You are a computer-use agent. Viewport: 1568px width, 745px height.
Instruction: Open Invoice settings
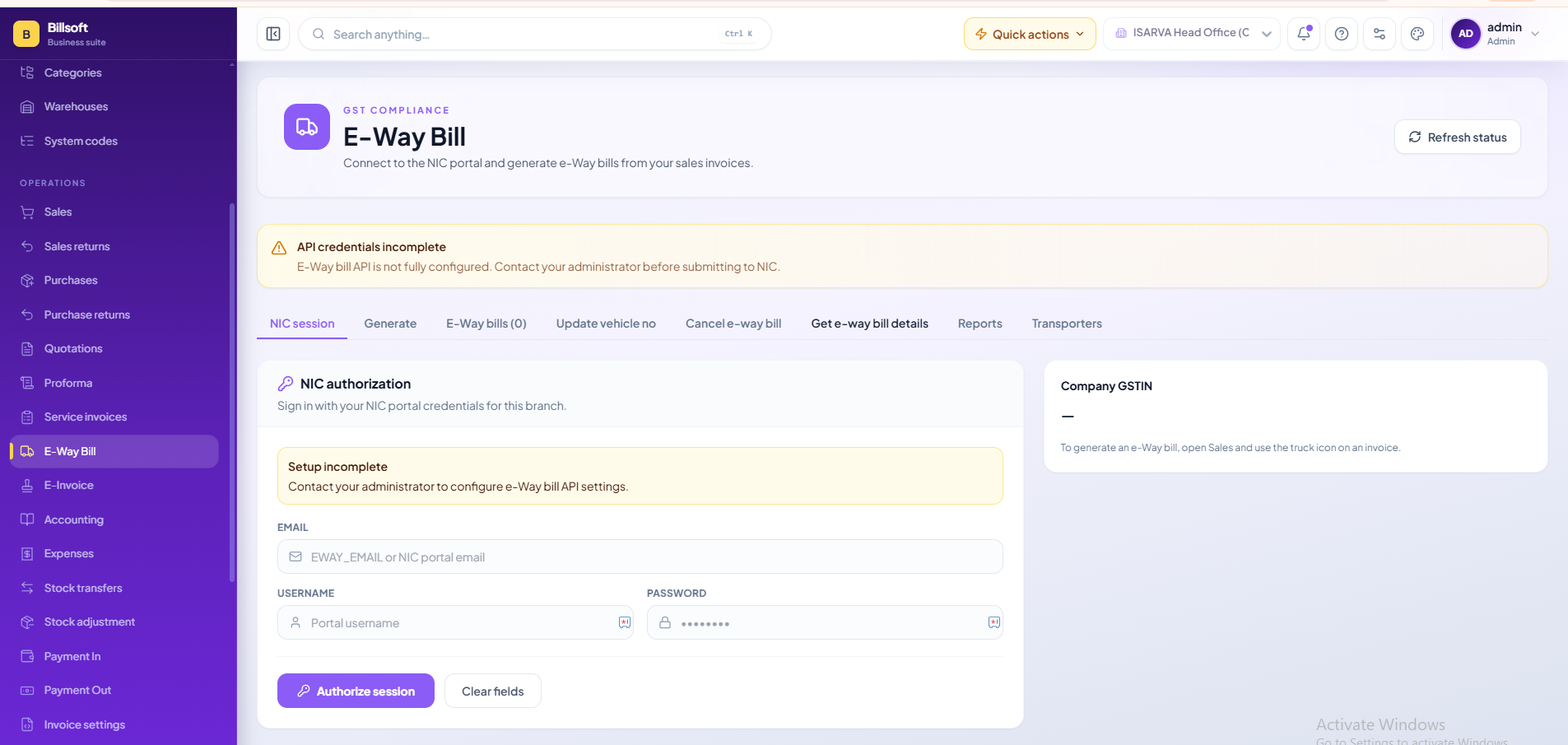coord(114,724)
